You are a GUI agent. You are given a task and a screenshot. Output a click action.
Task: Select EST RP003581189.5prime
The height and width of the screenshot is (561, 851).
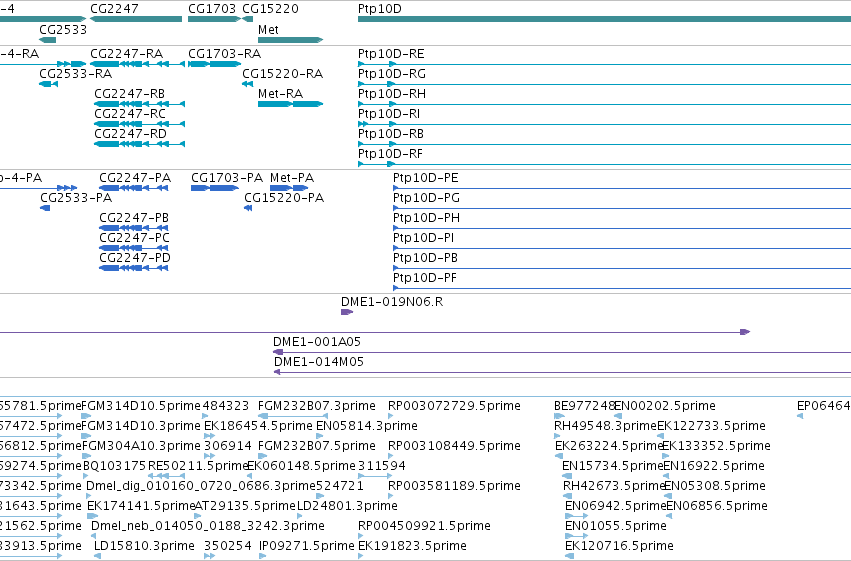pyautogui.click(x=391, y=496)
